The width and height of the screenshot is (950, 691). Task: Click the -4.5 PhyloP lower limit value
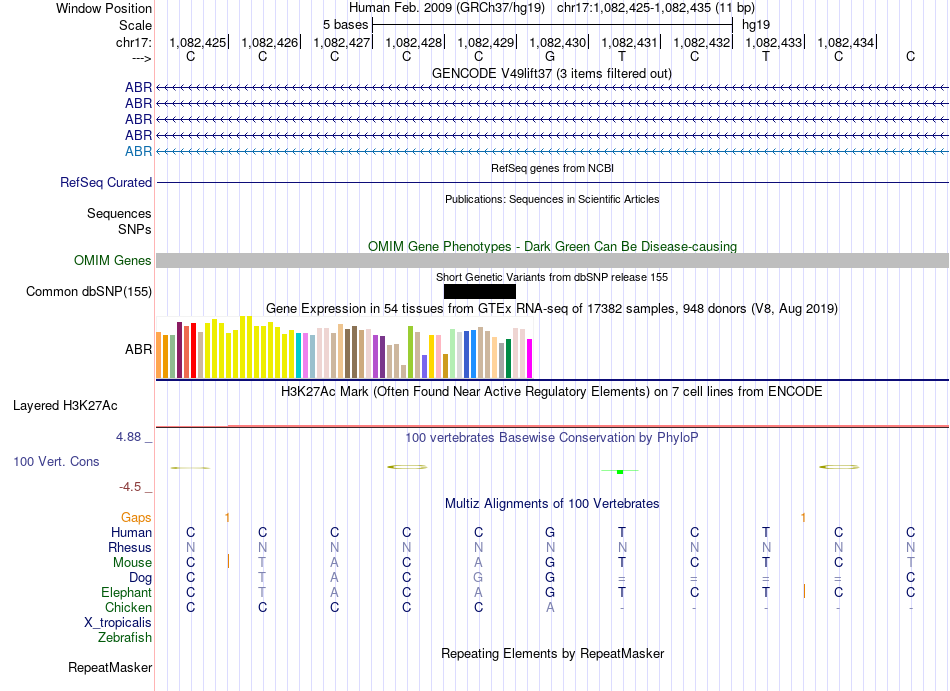(x=130, y=487)
